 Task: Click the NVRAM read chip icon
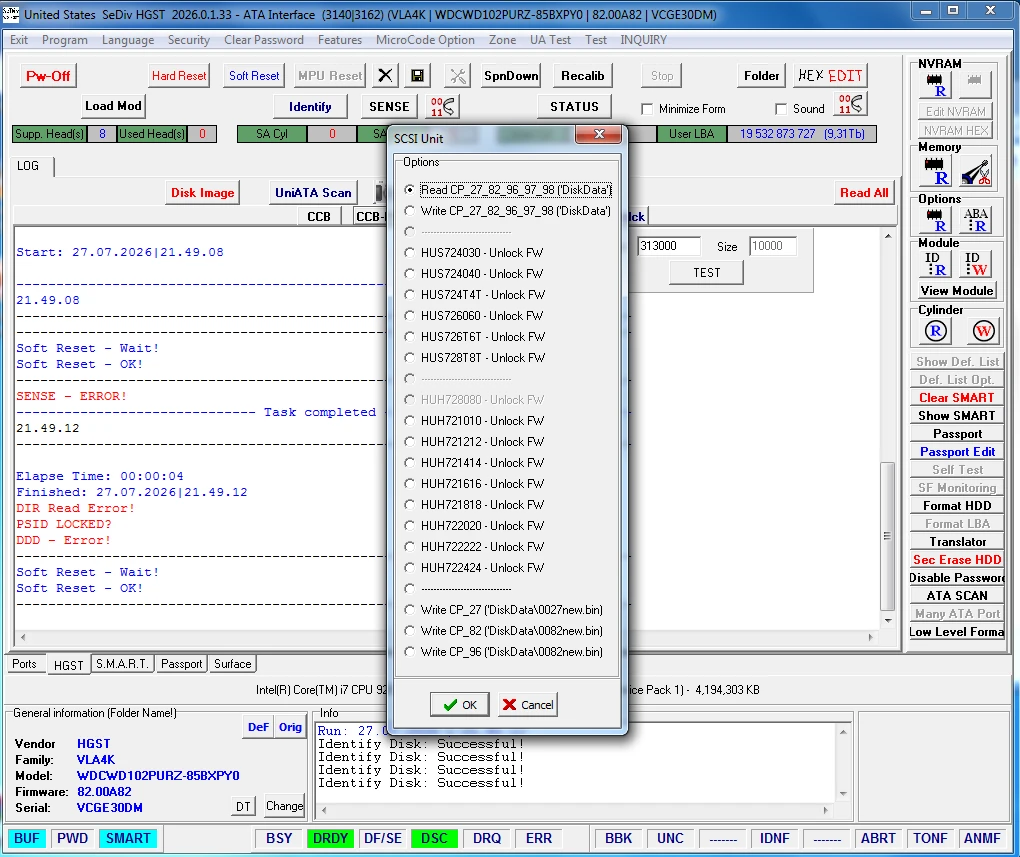[x=935, y=85]
